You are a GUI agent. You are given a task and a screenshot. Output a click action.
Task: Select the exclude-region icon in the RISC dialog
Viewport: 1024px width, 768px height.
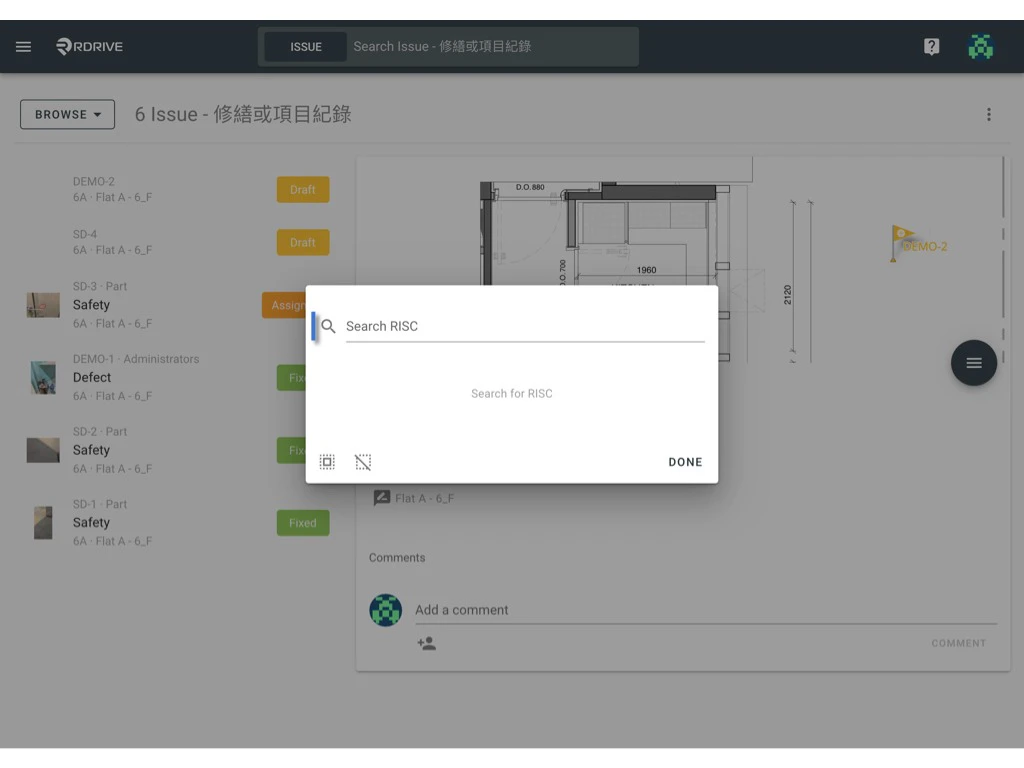point(363,461)
